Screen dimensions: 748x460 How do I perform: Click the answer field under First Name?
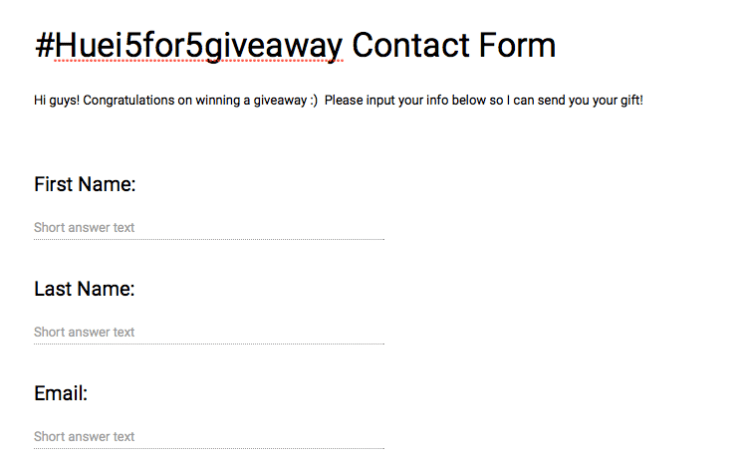tap(209, 228)
